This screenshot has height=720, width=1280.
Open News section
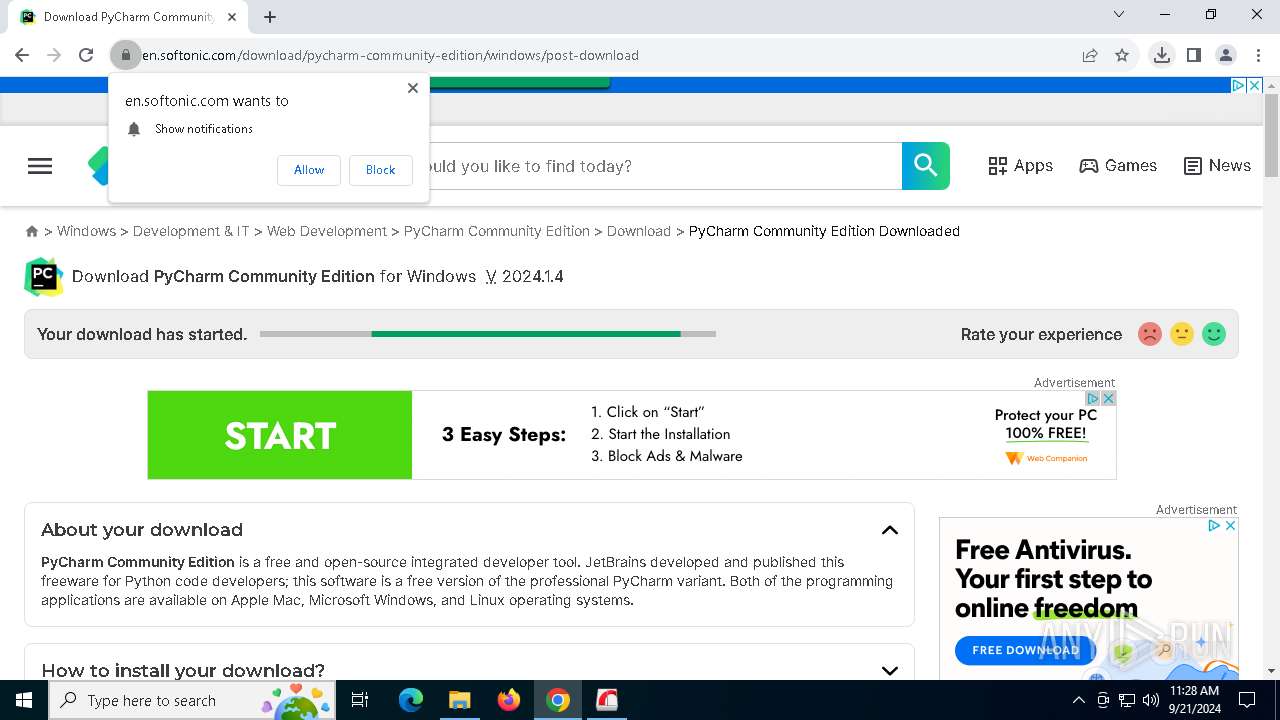(1217, 166)
